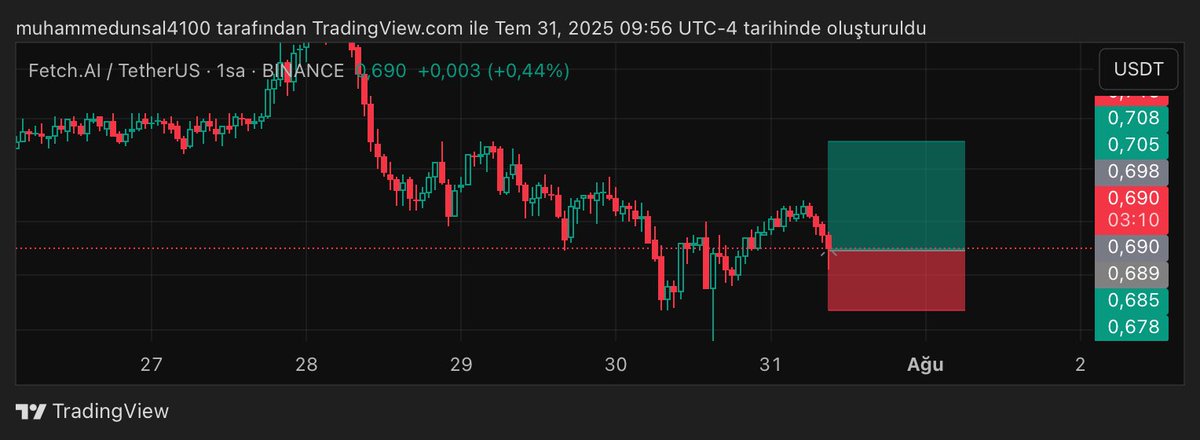1200x440 pixels.
Task: Click the green 0,690 last price beside BINANCE
Action: click(381, 70)
